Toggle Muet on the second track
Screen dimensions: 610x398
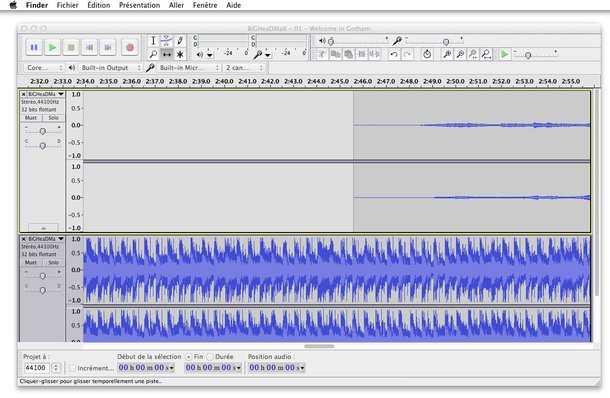click(x=31, y=262)
